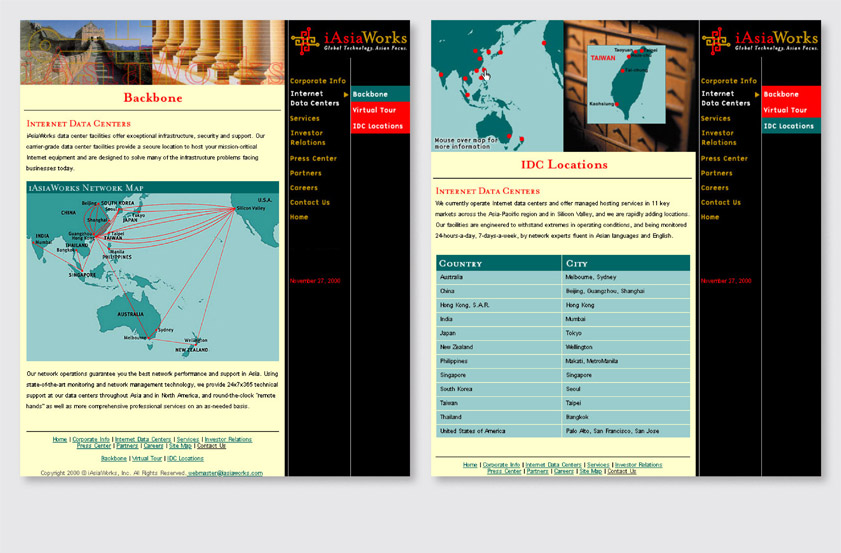This screenshot has width=841, height=553.
Task: Select Careers in IDC Locations page sidebar
Action: 714,188
